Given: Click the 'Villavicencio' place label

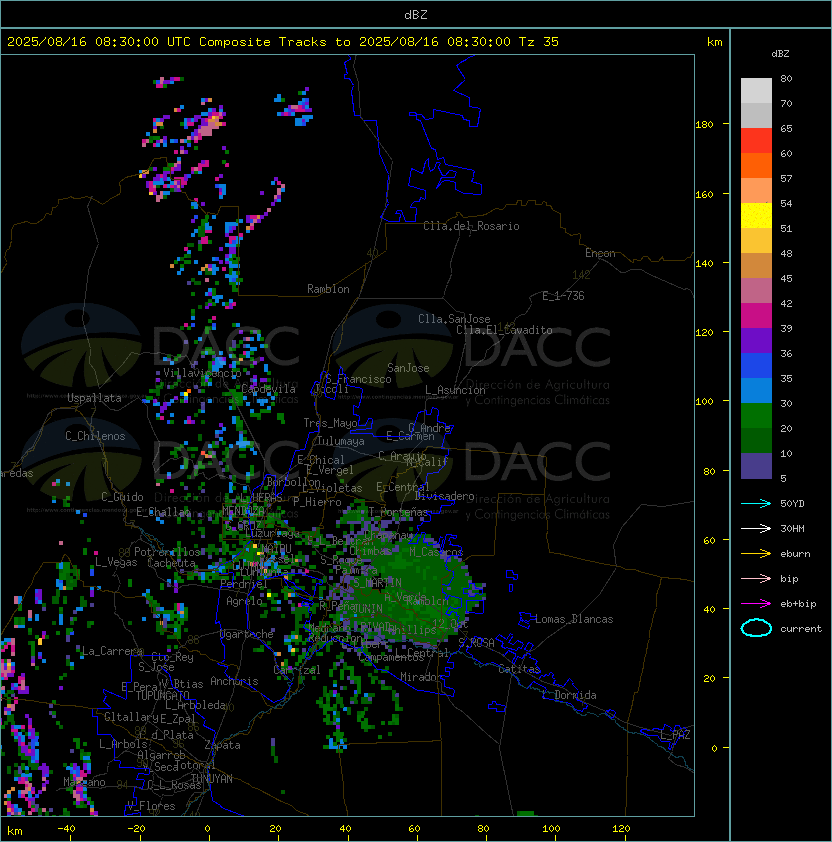Looking at the screenshot, I should point(202,373).
